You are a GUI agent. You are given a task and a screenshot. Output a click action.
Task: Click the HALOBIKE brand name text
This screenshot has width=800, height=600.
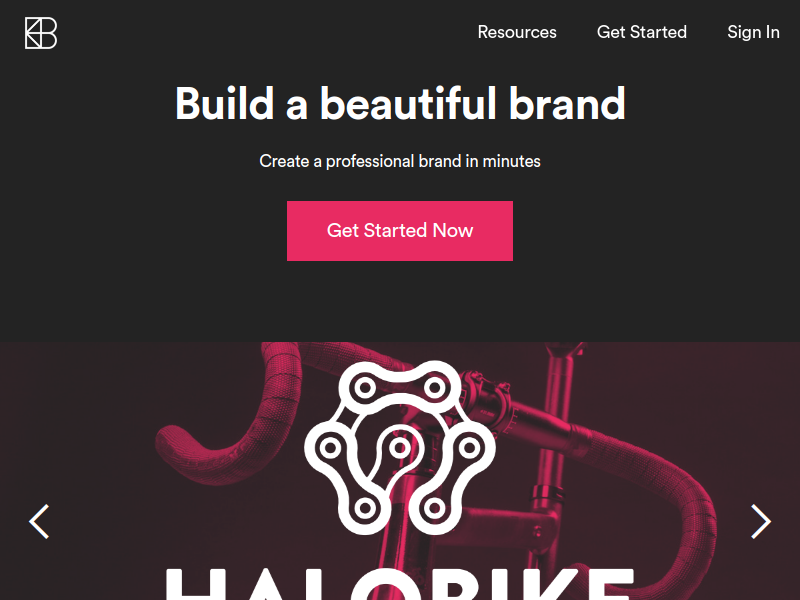[399, 584]
